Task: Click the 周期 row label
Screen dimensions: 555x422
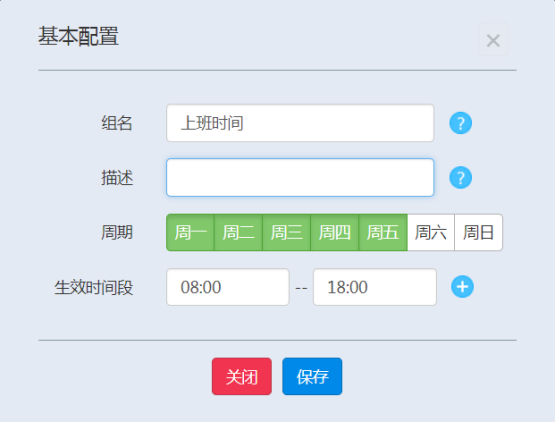Action: click(x=117, y=233)
